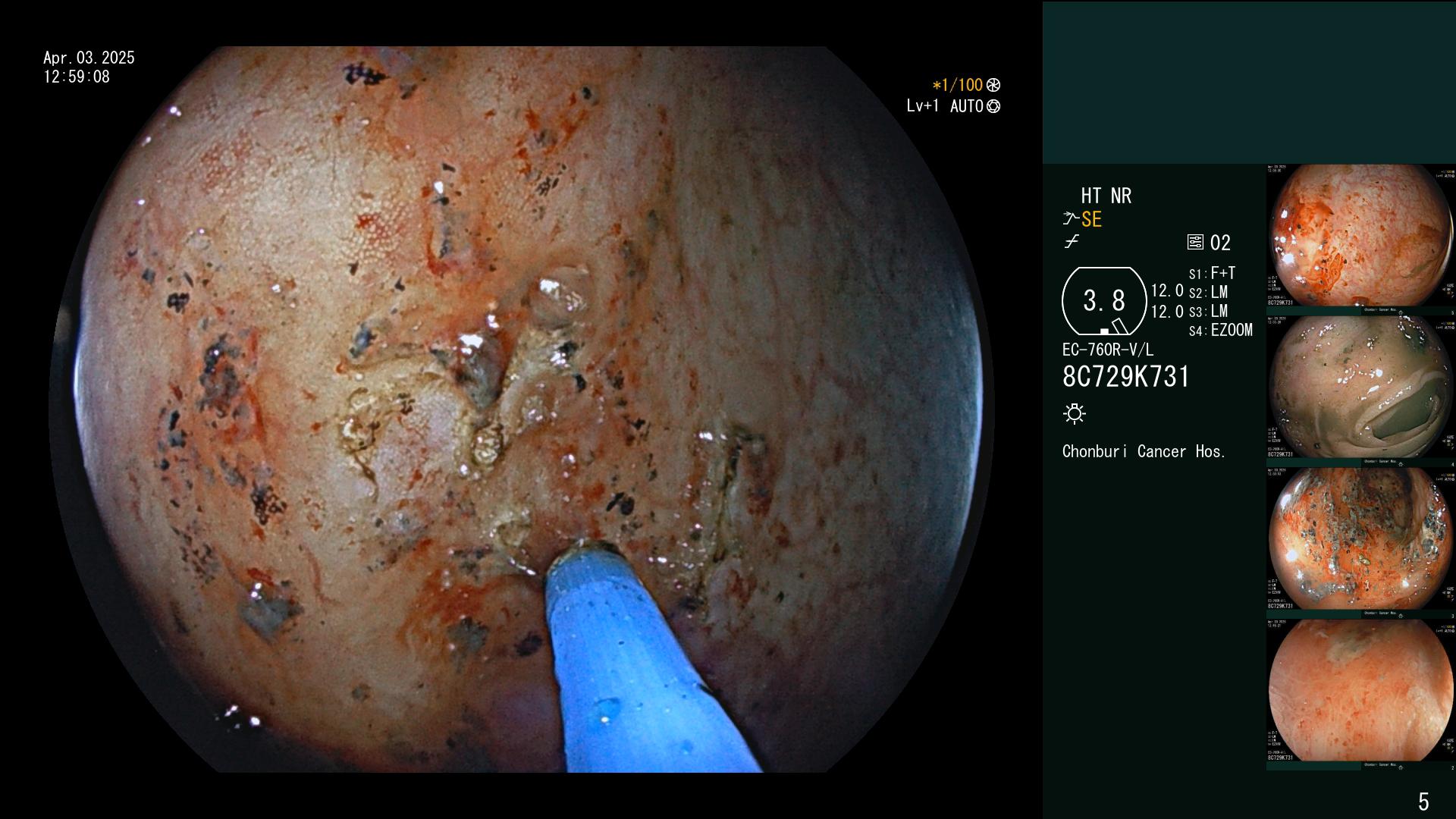Click the serial number 8C729K731
This screenshot has width=1456, height=819.
coord(1126,377)
